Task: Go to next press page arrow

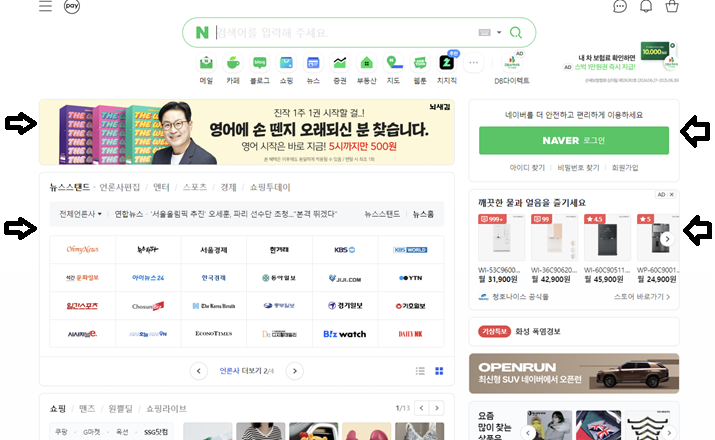Action: (295, 371)
